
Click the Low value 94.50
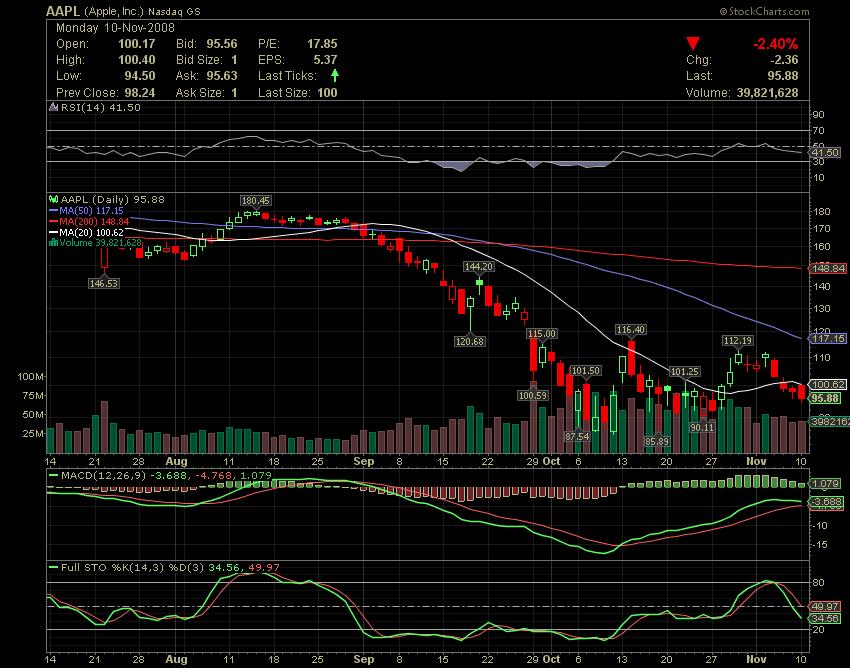[140, 76]
